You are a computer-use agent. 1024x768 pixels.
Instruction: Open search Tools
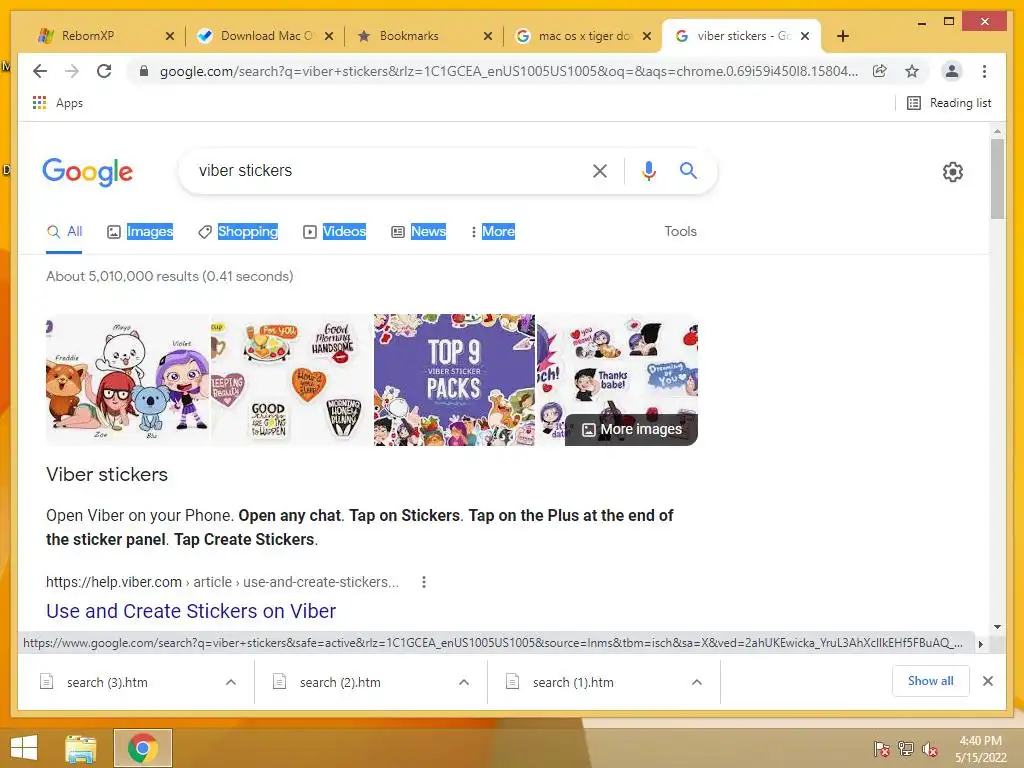click(680, 232)
